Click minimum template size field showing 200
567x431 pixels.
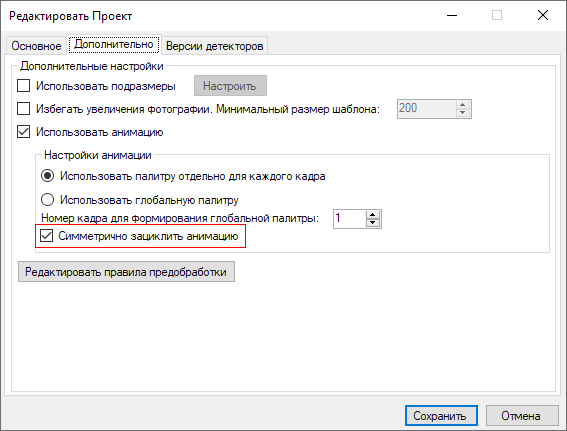[x=427, y=108]
